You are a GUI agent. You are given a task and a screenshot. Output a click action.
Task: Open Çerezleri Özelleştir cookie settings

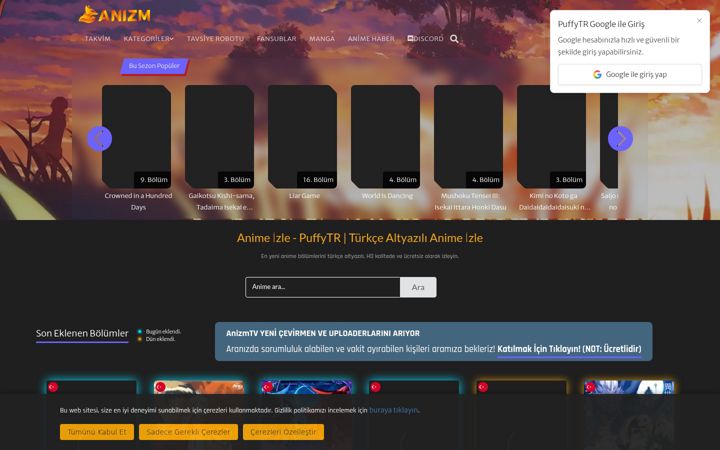click(x=283, y=432)
